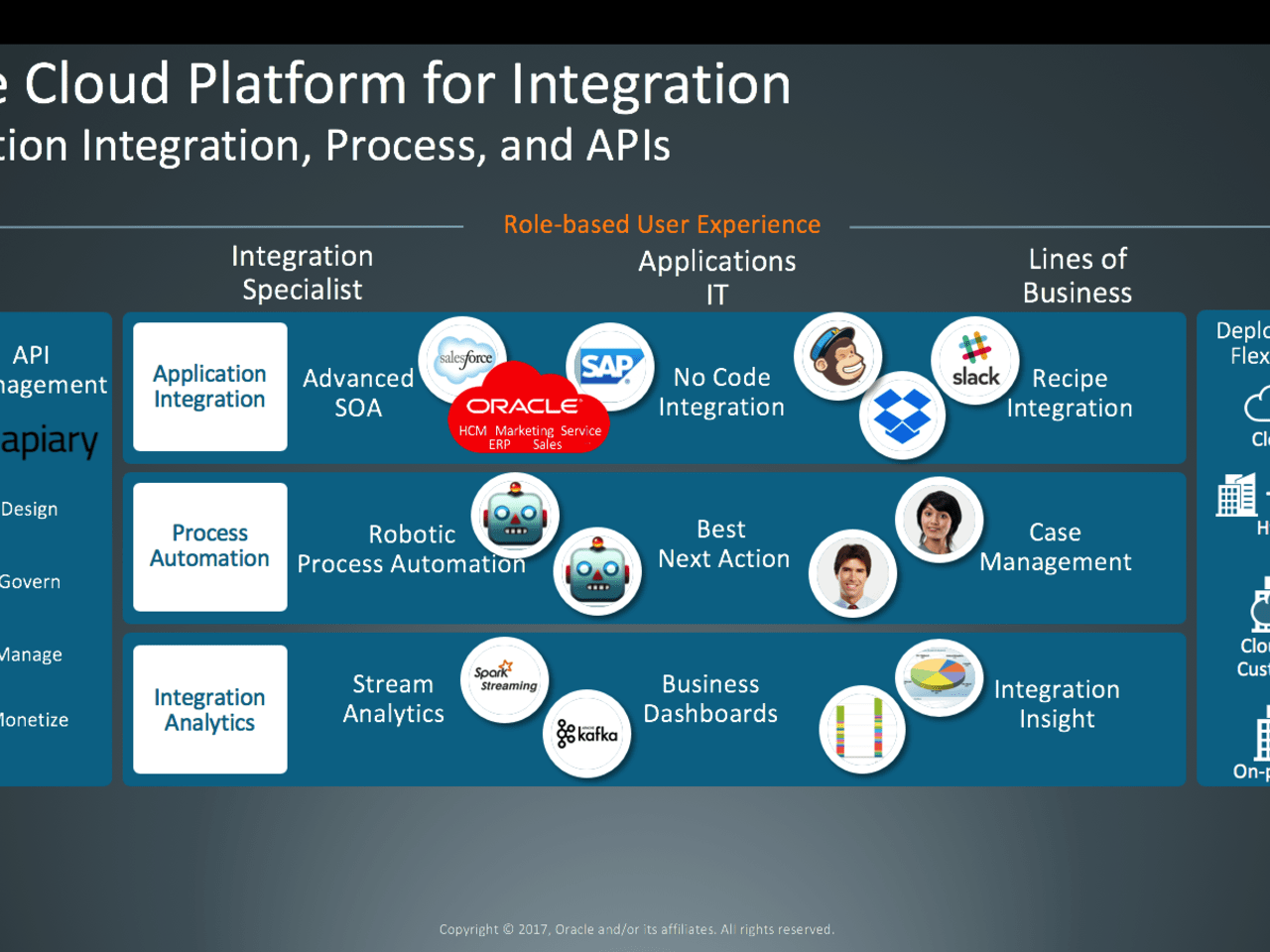Select the Integration Specialist column header
This screenshot has width=1270, height=952.
point(303,273)
